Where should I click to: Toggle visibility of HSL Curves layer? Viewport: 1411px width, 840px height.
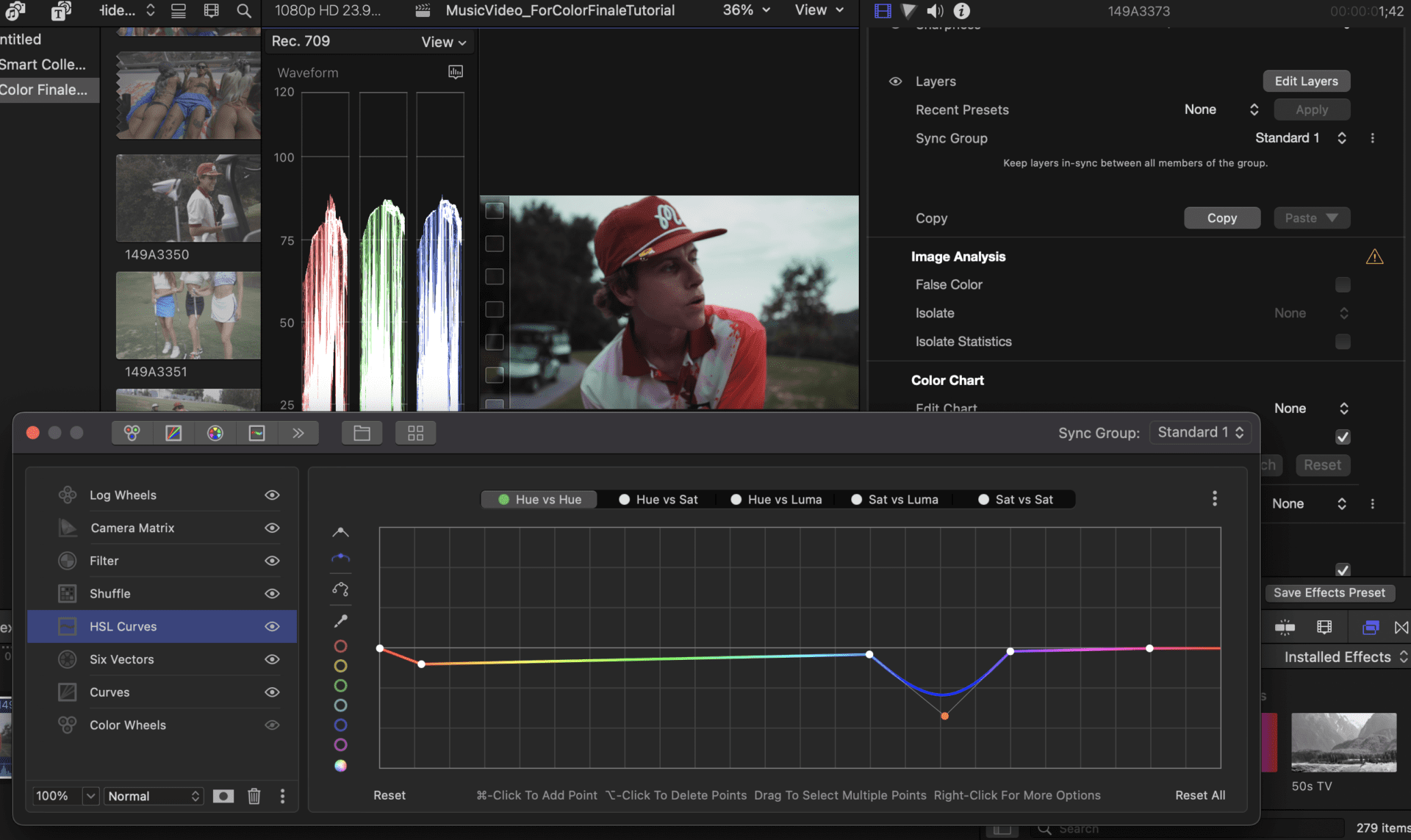272,626
